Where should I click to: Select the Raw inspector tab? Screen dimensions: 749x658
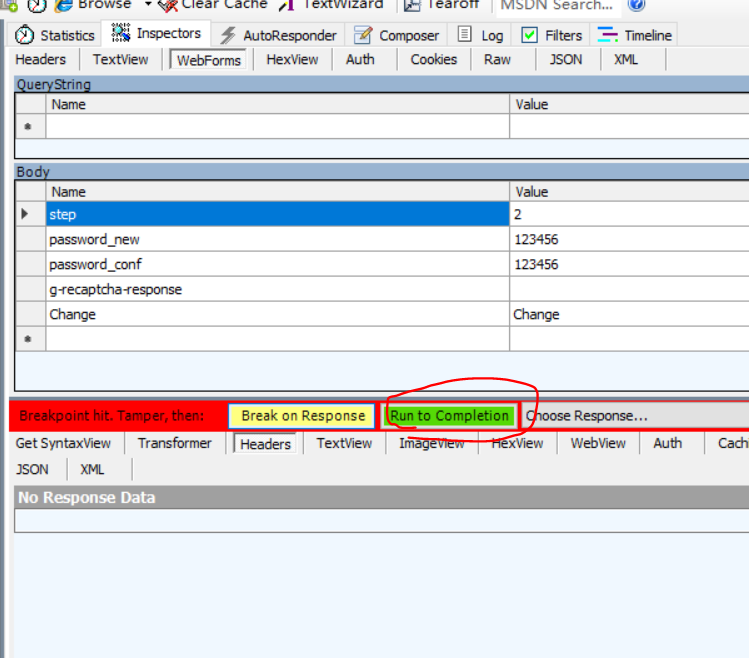click(497, 60)
